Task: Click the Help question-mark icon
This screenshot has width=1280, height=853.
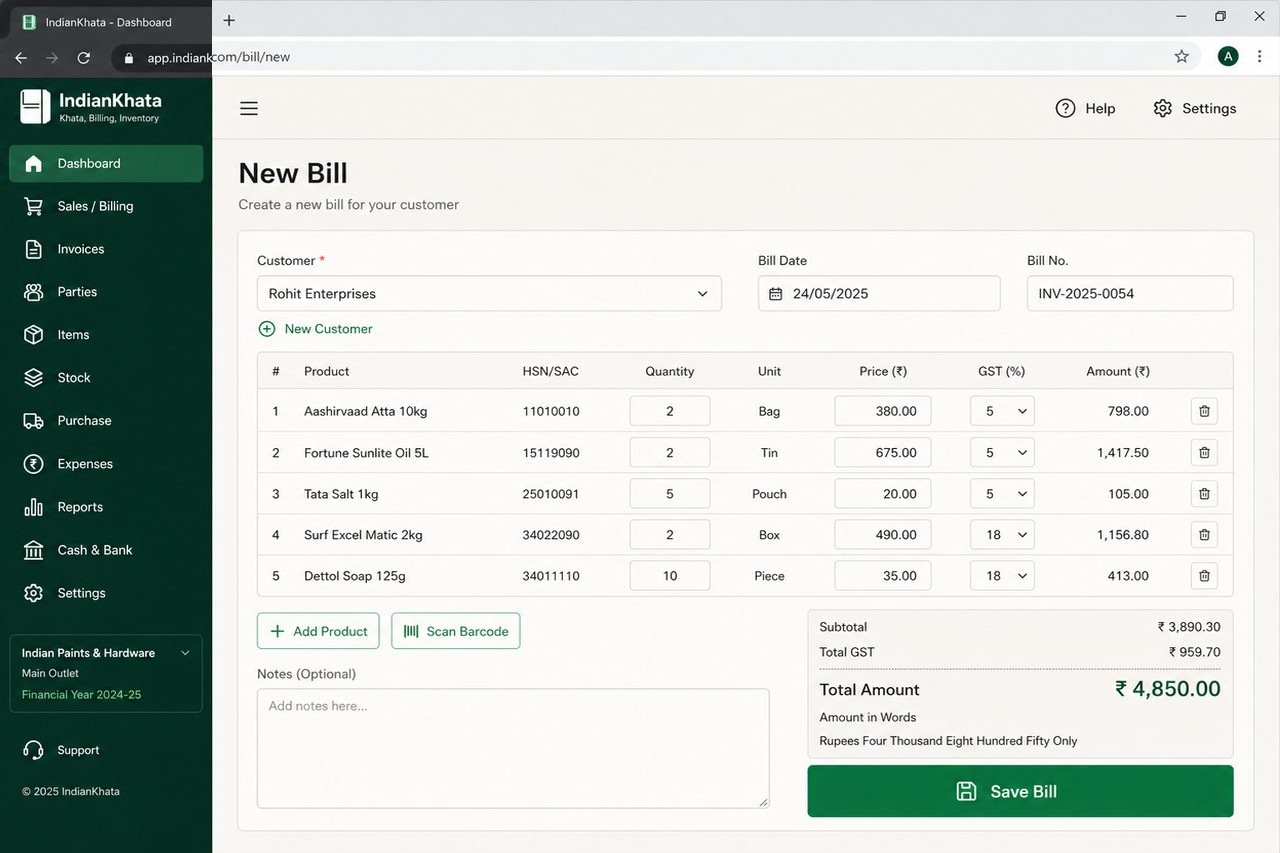Action: pos(1065,108)
